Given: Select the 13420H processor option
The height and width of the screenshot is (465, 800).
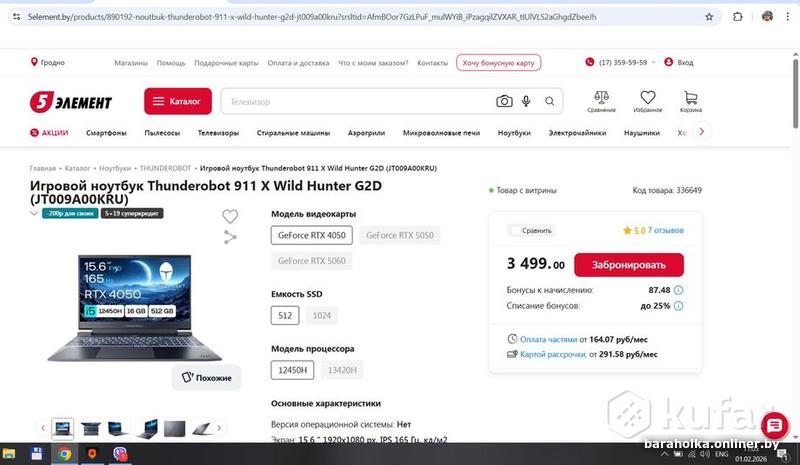Looking at the screenshot, I should (x=342, y=370).
